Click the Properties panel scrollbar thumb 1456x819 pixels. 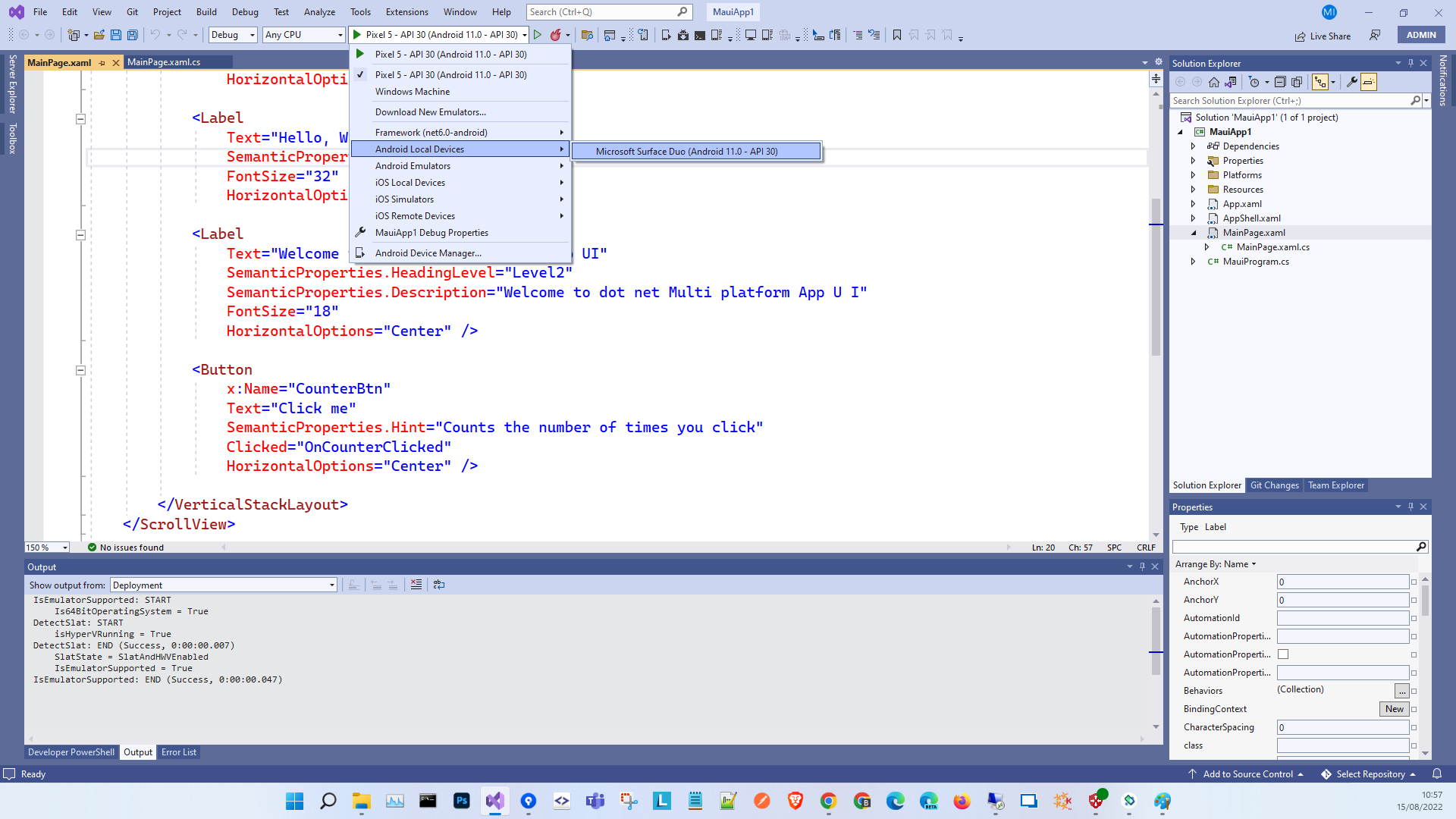click(x=1425, y=601)
